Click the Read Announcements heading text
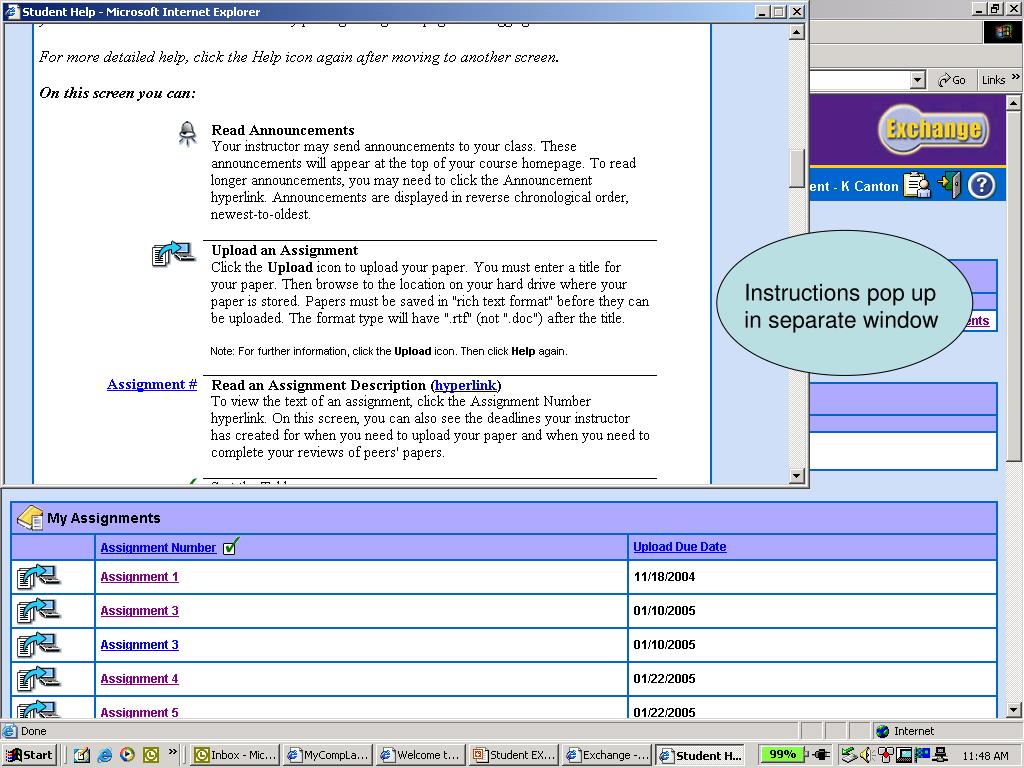 point(283,130)
